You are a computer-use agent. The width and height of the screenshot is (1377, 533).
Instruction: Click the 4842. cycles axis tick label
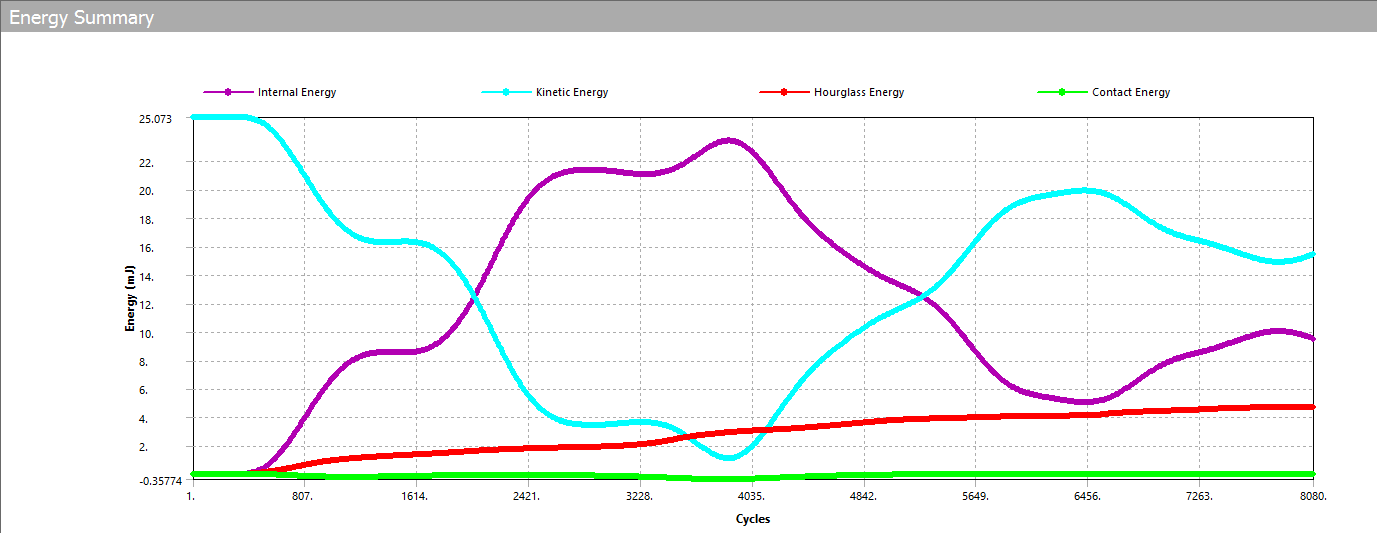tap(863, 496)
